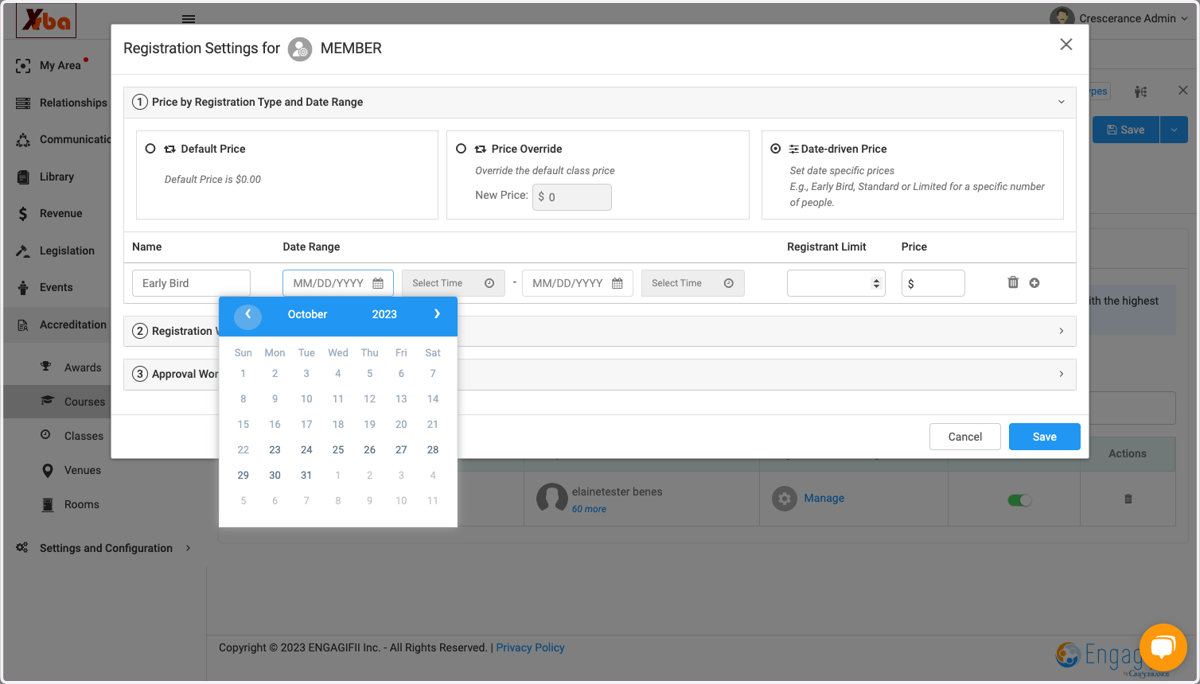Screen dimensions: 1200x684
Task: Click the Events sidebar icon
Action: tap(23, 288)
